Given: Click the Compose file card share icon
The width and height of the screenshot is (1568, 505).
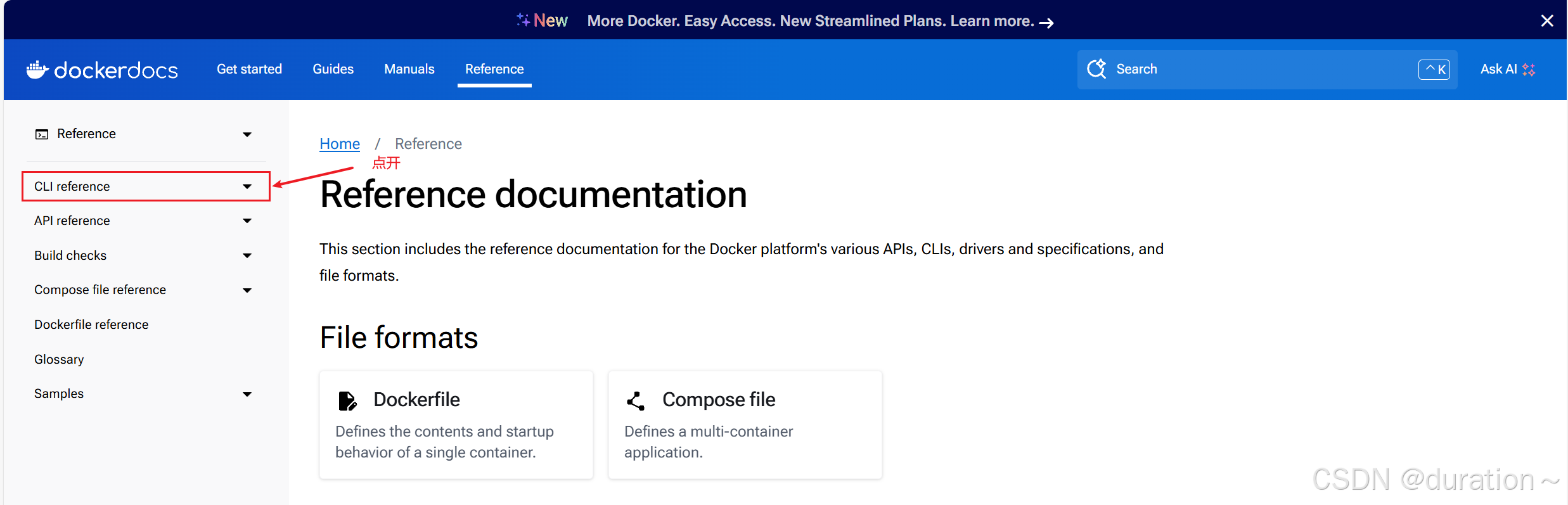Looking at the screenshot, I should [x=636, y=400].
